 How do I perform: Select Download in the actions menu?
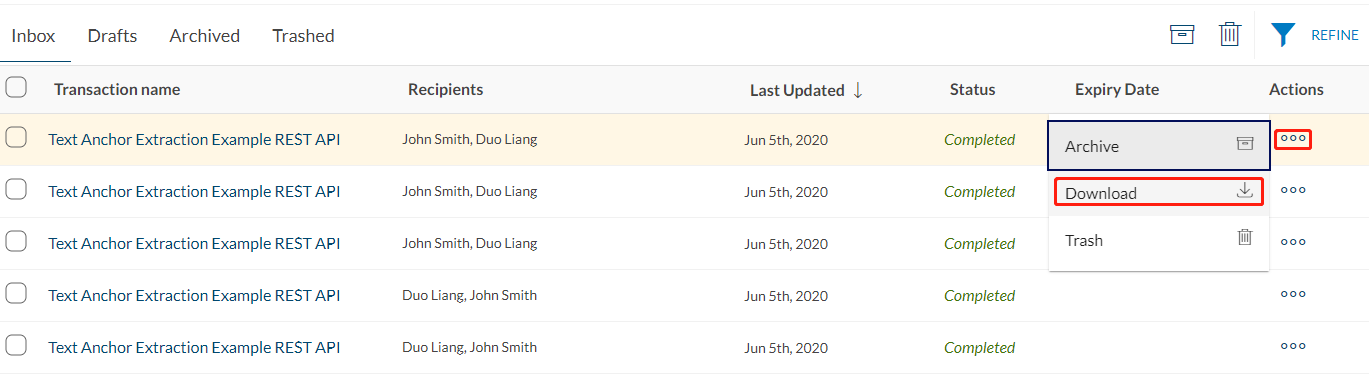1159,192
